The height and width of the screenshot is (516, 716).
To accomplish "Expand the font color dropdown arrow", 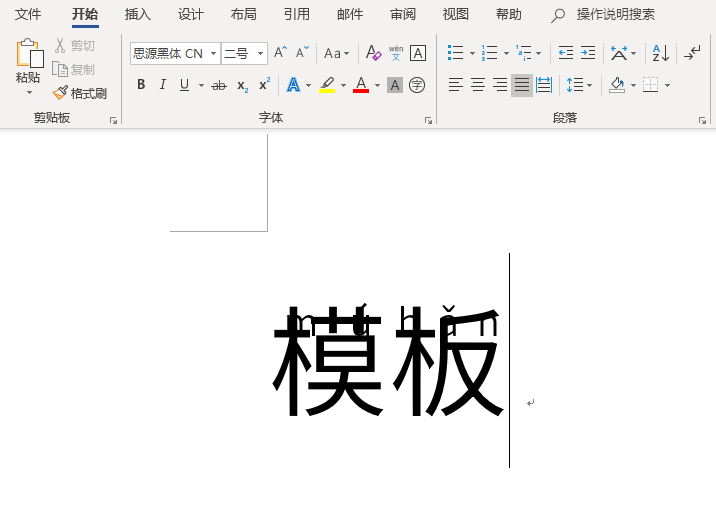I will coord(377,85).
